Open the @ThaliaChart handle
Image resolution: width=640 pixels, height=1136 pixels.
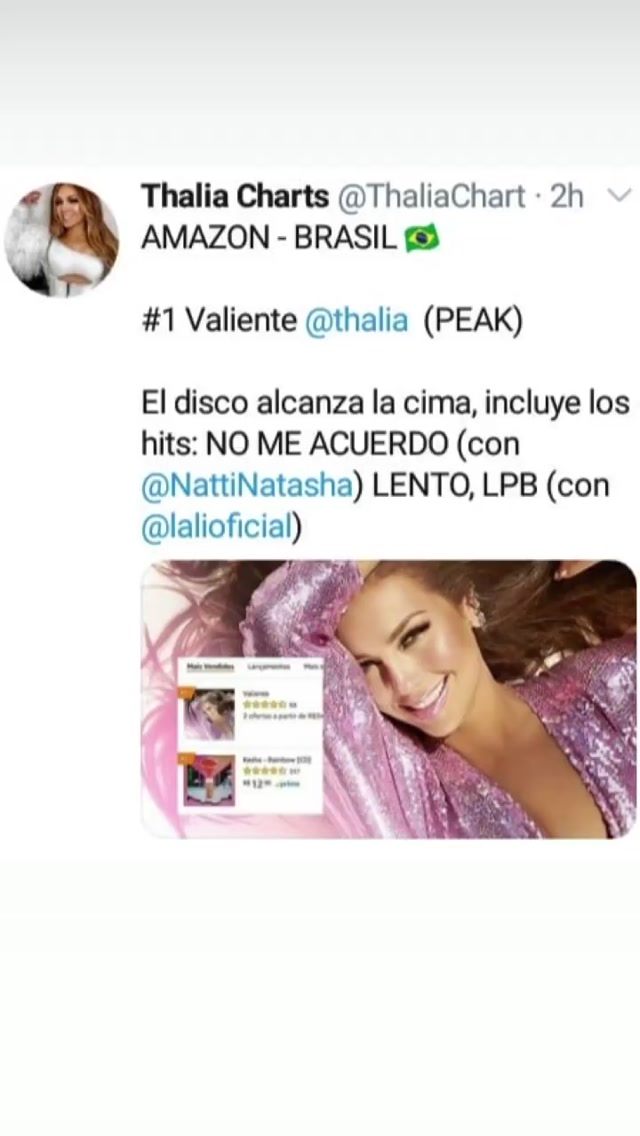pyautogui.click(x=431, y=196)
